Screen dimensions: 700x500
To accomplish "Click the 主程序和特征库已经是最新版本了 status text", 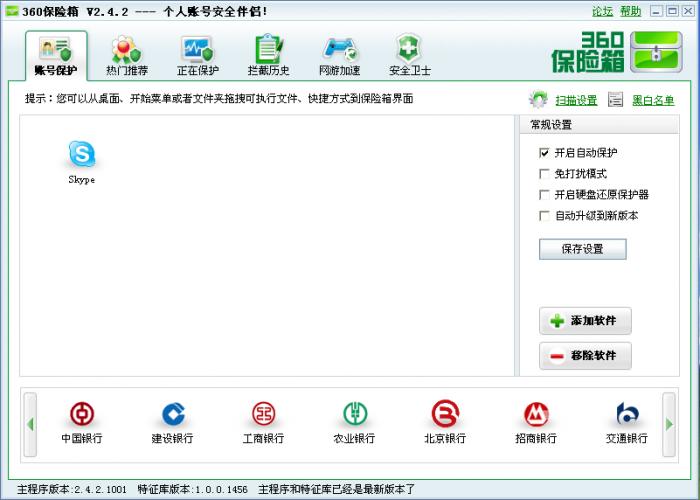I will [337, 489].
